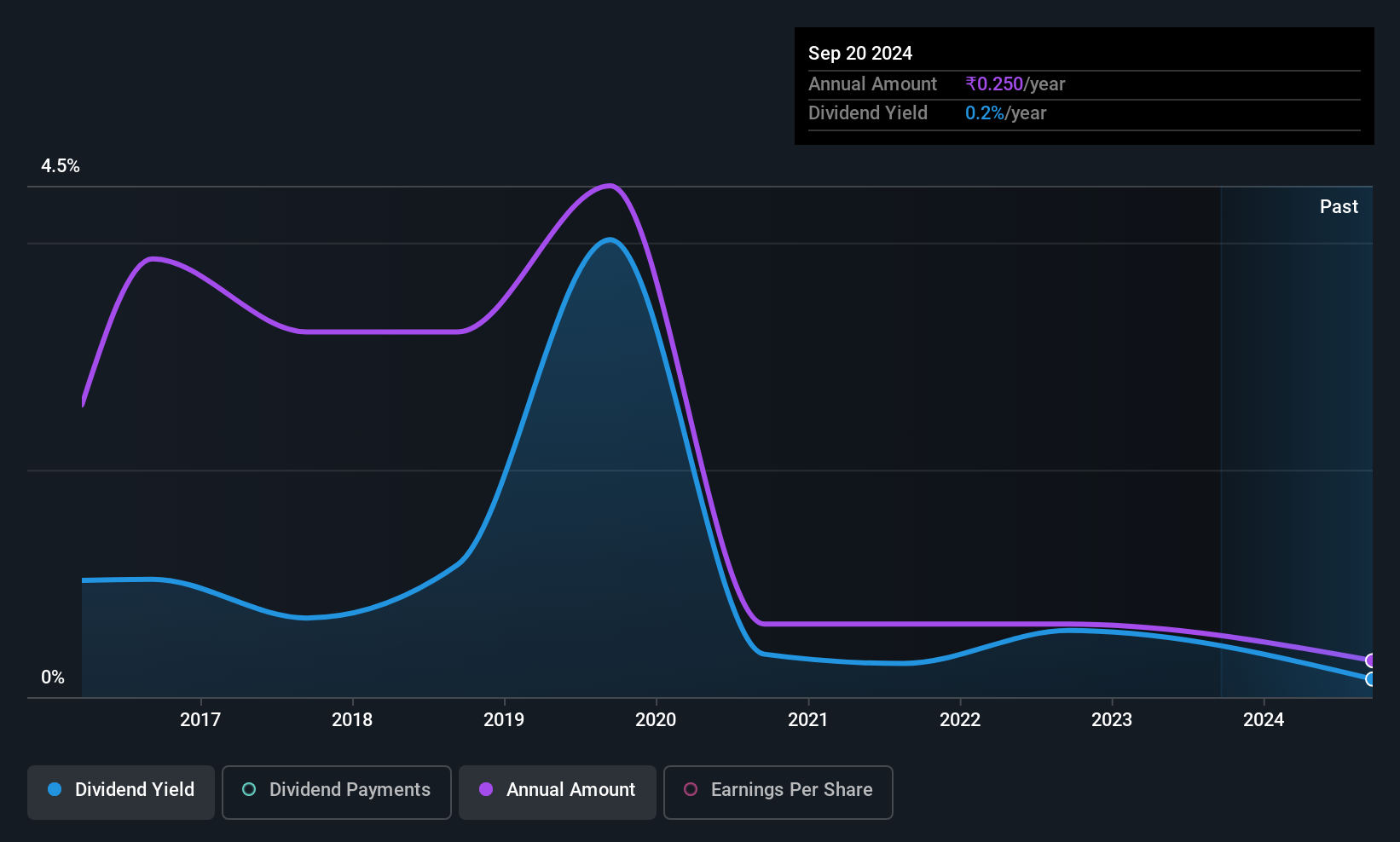The image size is (1400, 842).
Task: Select the blue Dividend Yield endpoint marker
Action: click(x=1371, y=679)
